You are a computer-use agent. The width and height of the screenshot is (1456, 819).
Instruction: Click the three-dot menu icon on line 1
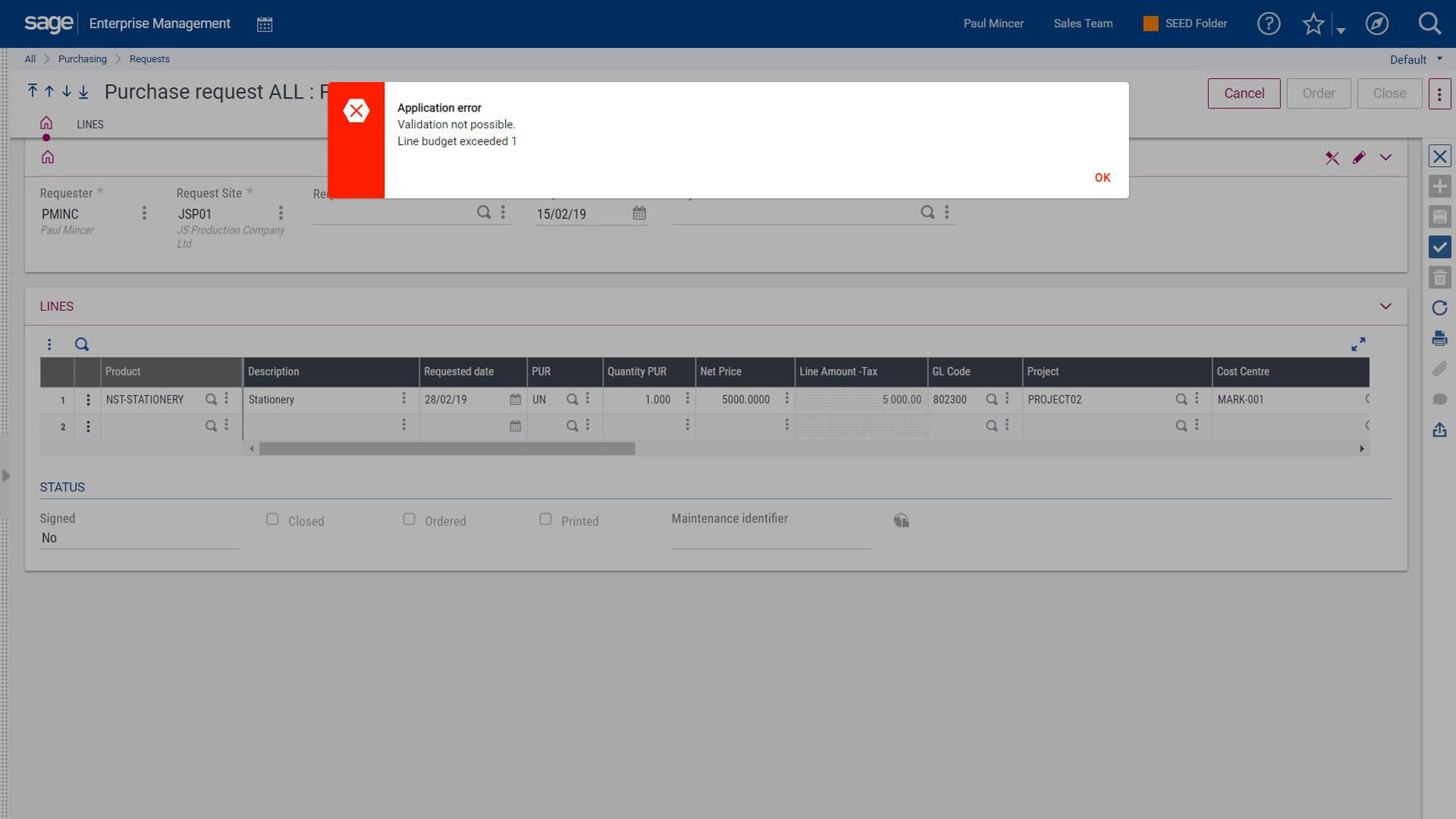point(87,399)
